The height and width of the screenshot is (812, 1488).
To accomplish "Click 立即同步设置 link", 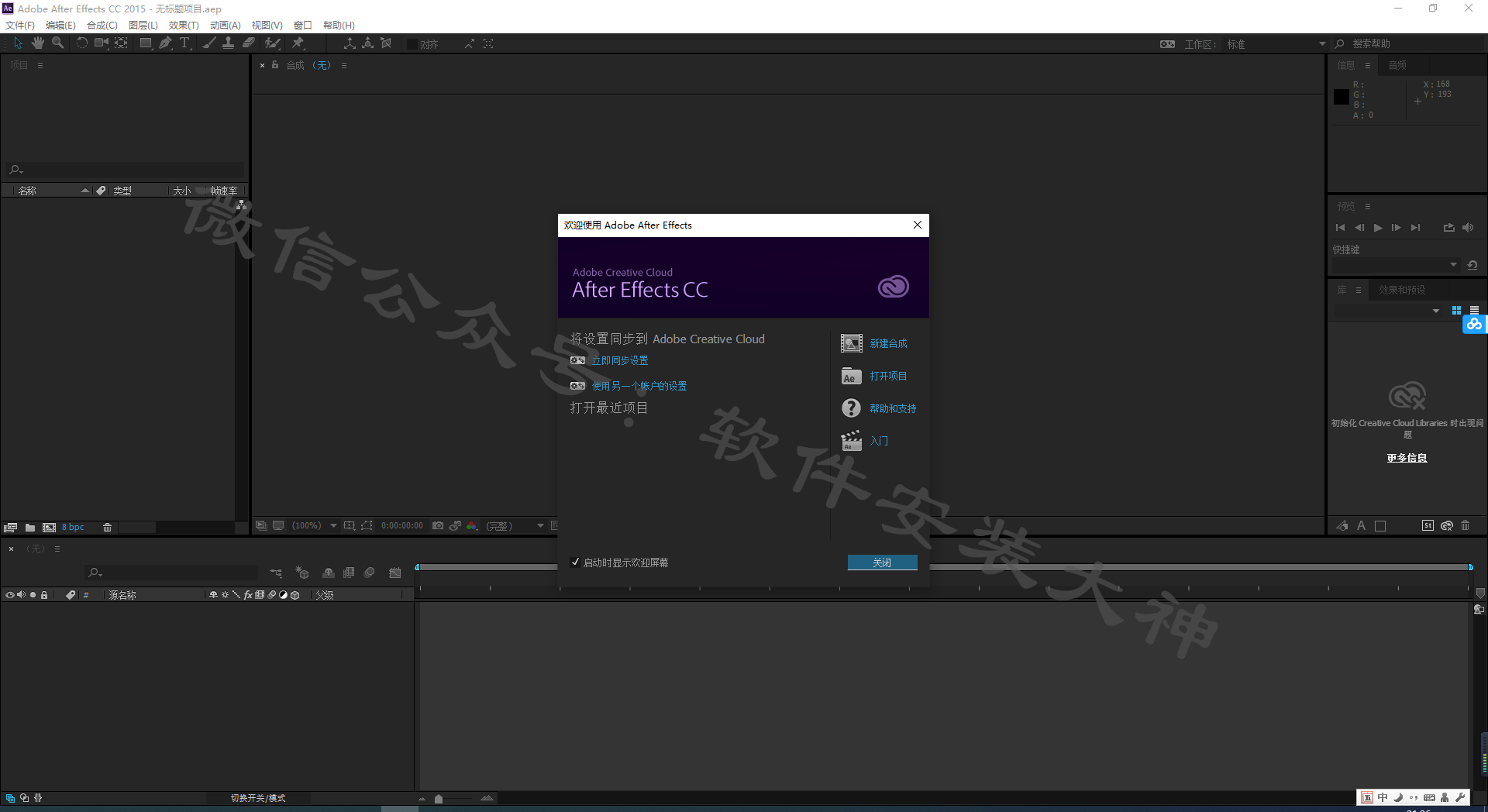I will 620,360.
